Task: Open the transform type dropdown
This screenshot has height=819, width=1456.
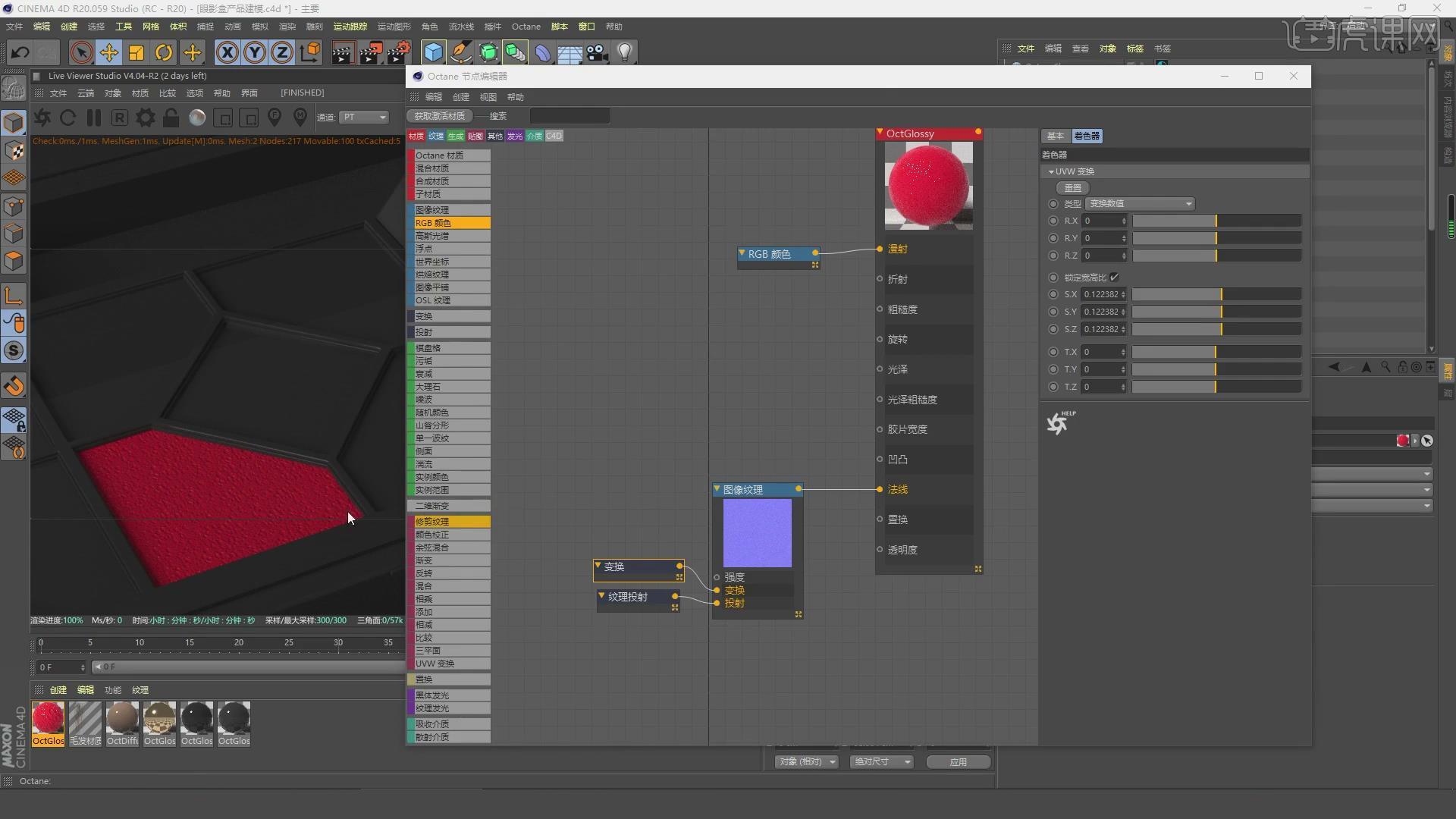Action: tap(1140, 203)
